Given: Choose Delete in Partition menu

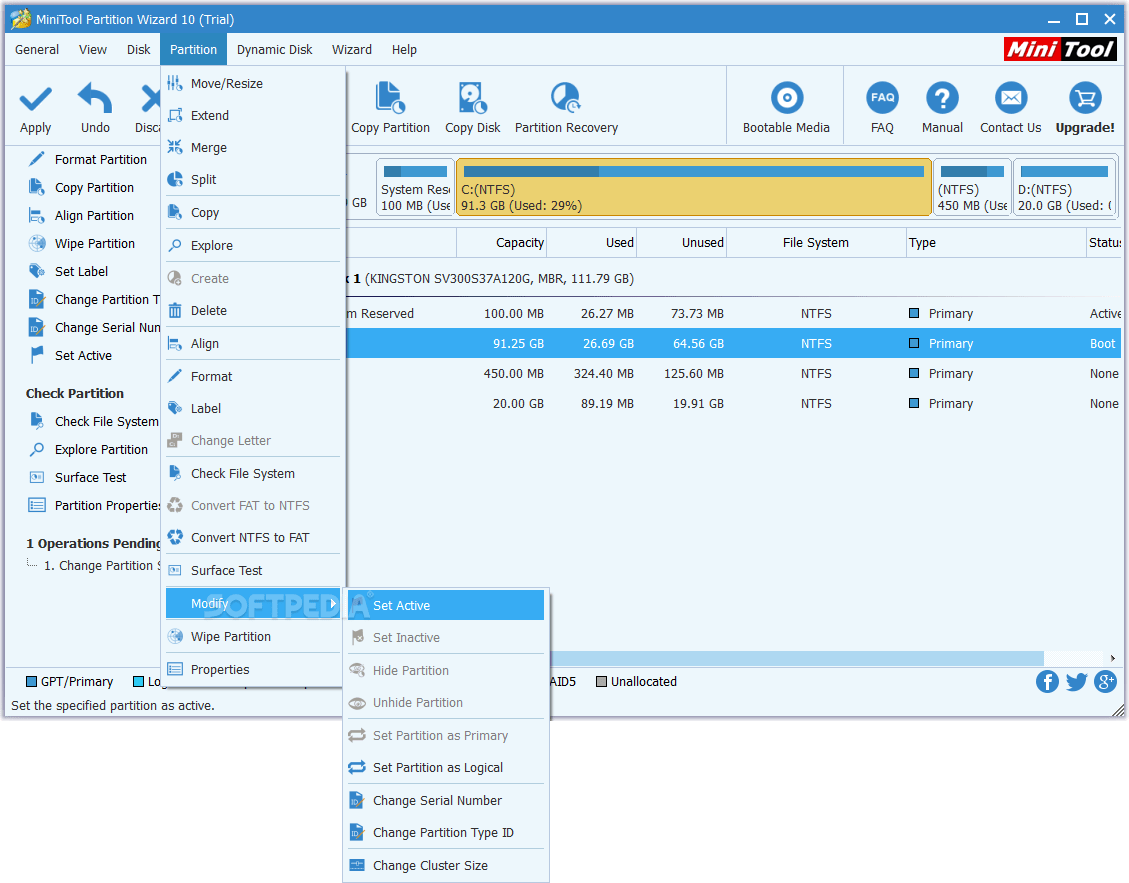Looking at the screenshot, I should click(253, 310).
